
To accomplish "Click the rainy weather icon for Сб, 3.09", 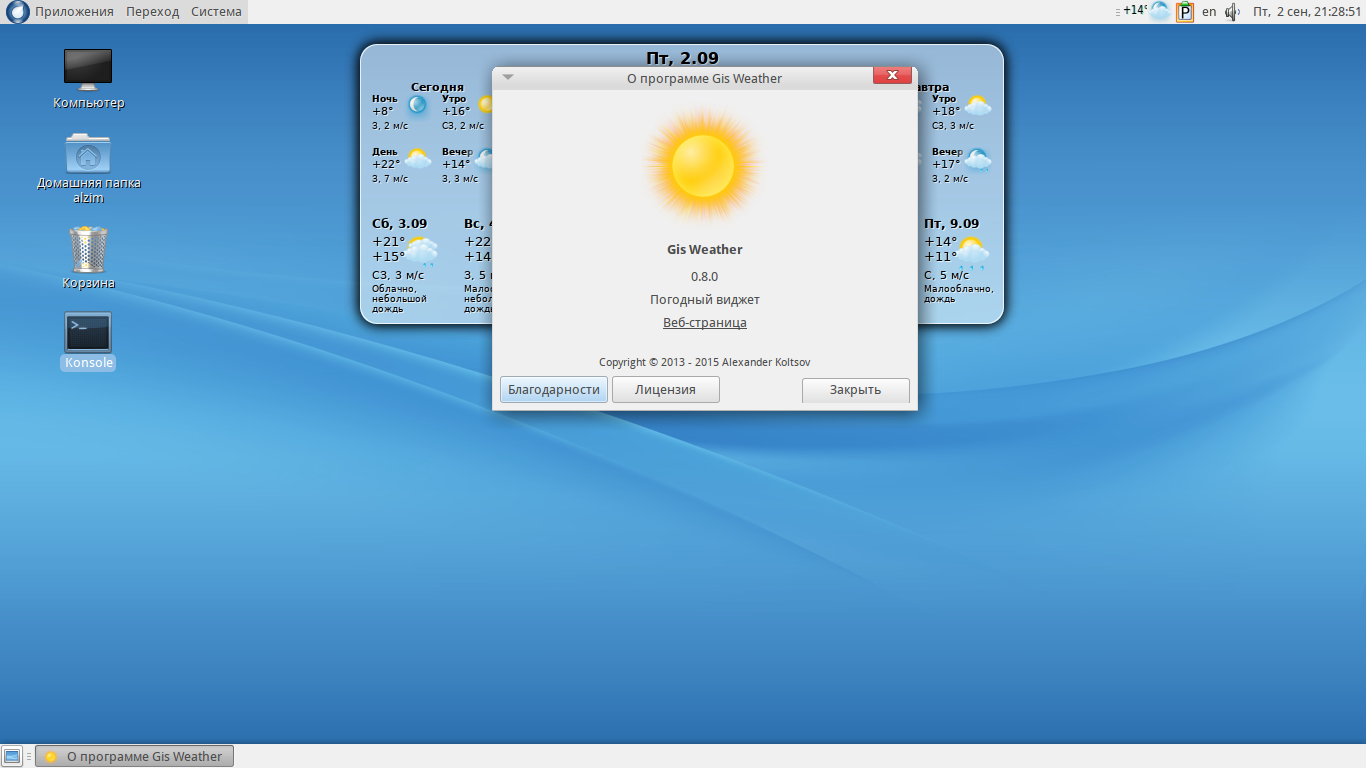I will pyautogui.click(x=421, y=251).
